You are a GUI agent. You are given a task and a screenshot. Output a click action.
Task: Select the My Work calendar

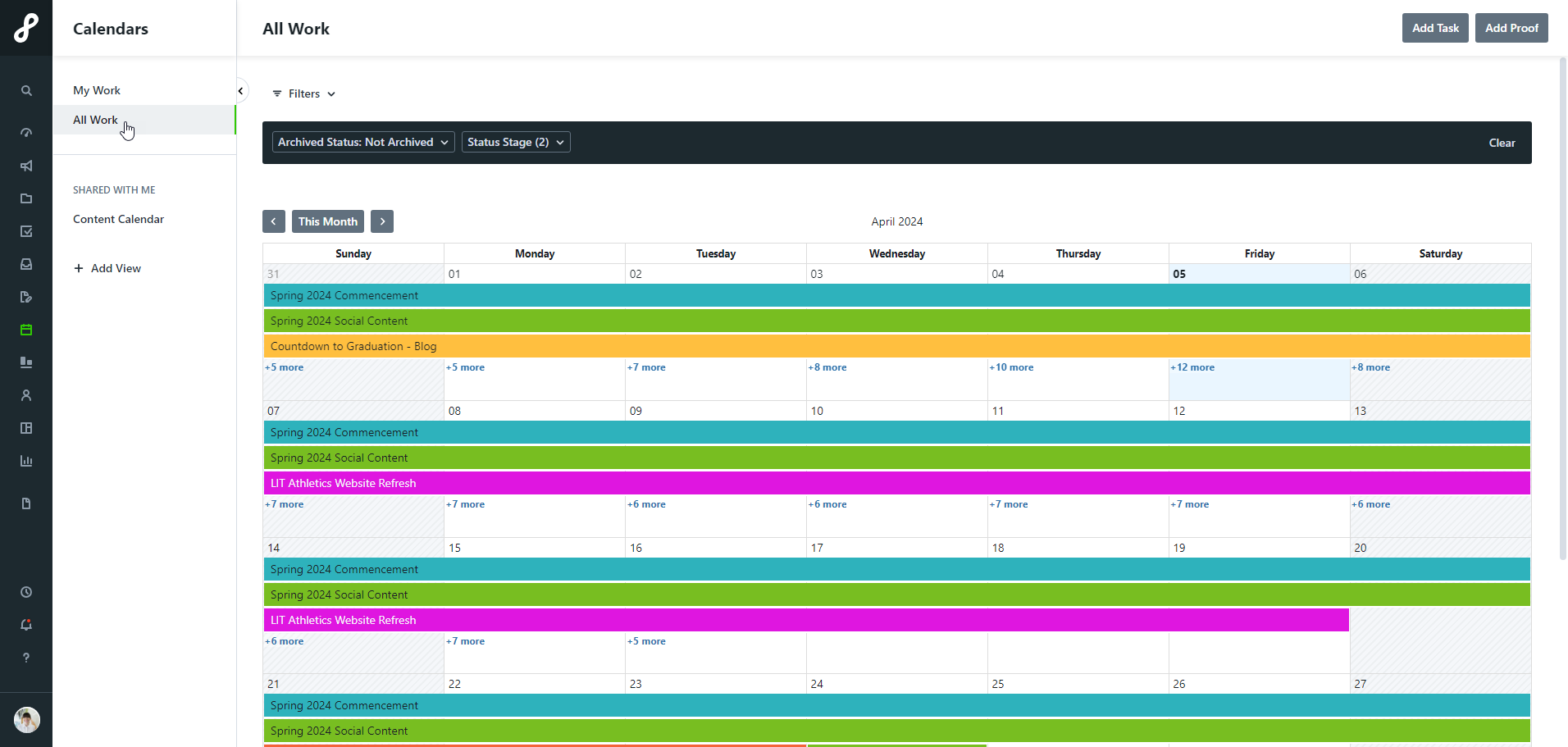point(97,90)
